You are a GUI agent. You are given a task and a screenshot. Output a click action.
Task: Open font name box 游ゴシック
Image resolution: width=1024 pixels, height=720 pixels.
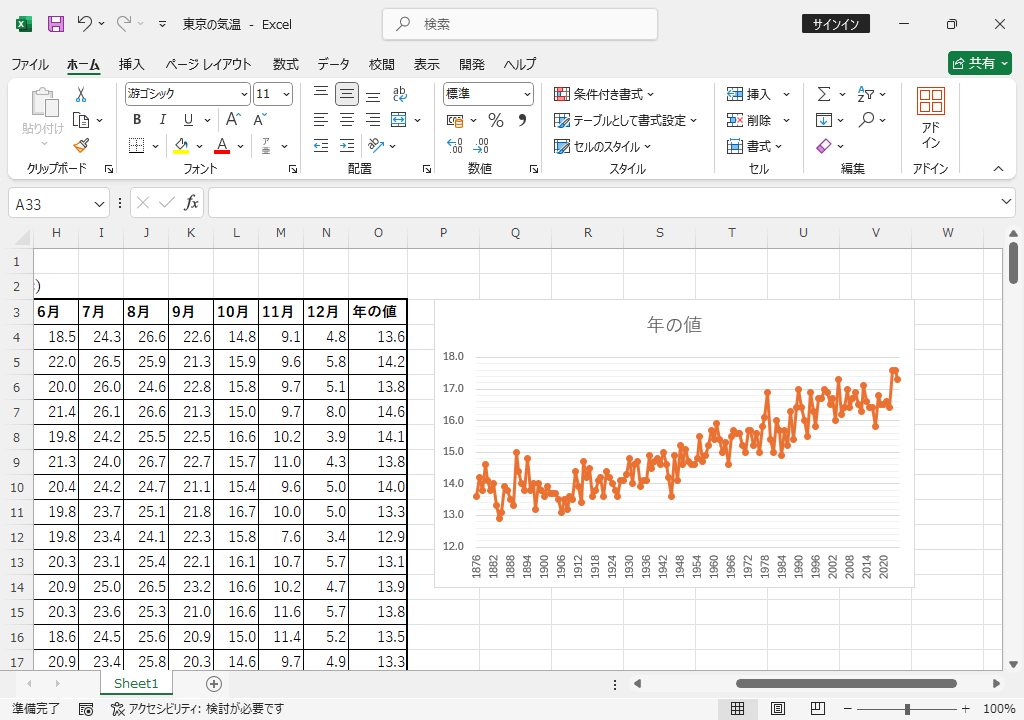point(187,94)
